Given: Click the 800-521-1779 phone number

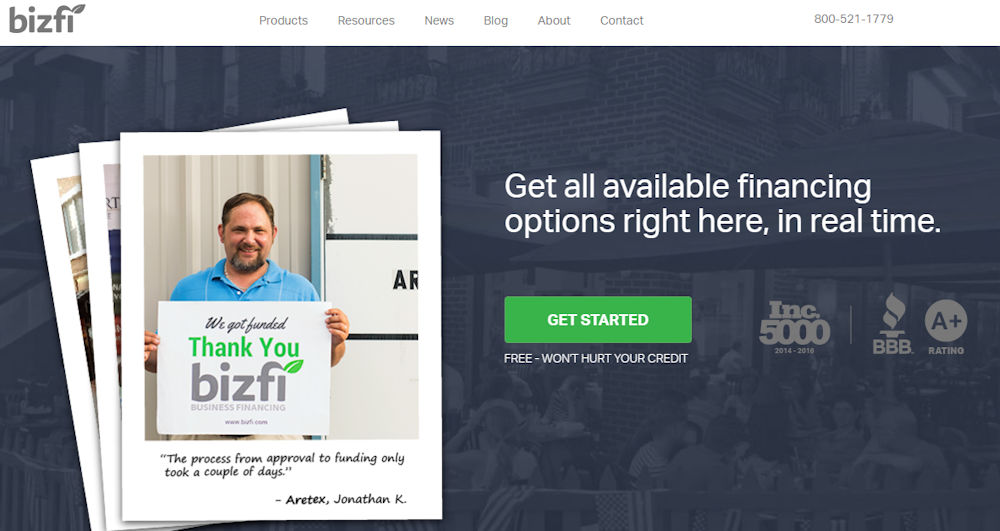Looking at the screenshot, I should 853,19.
